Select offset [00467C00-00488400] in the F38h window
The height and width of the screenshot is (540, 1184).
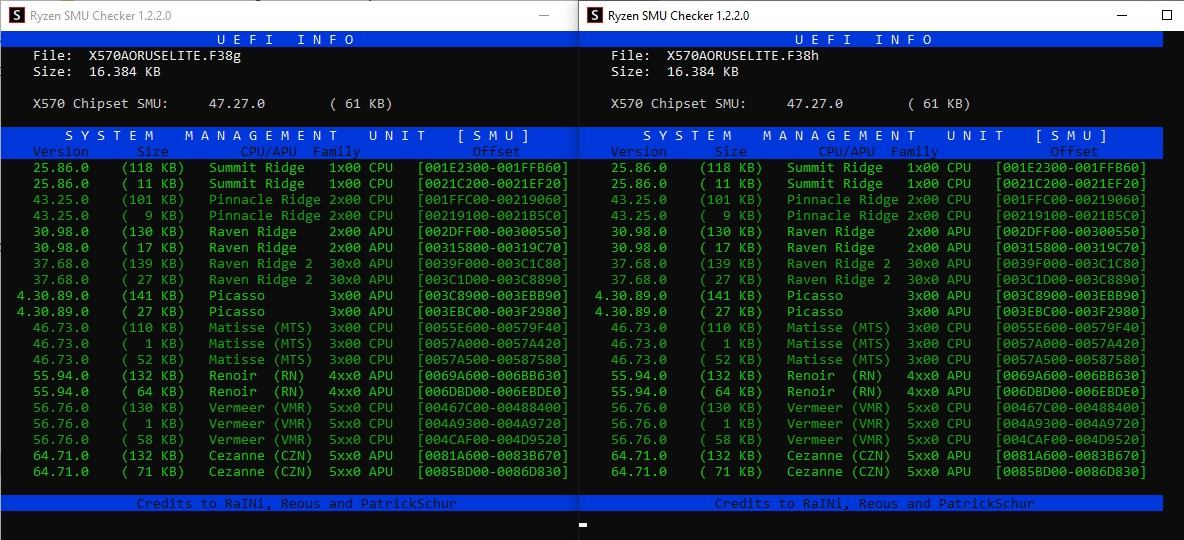click(x=1071, y=408)
